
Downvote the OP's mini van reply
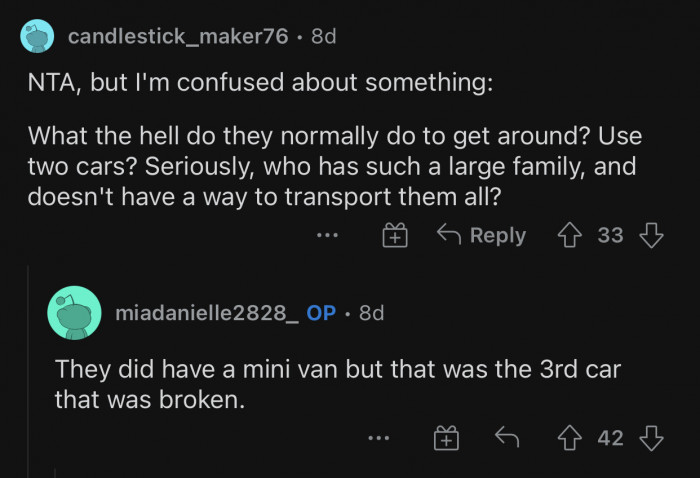[651, 438]
